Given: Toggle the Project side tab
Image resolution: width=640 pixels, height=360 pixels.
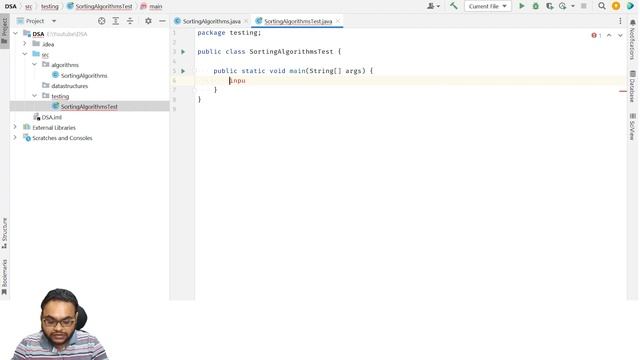Looking at the screenshot, I should click(x=4, y=31).
